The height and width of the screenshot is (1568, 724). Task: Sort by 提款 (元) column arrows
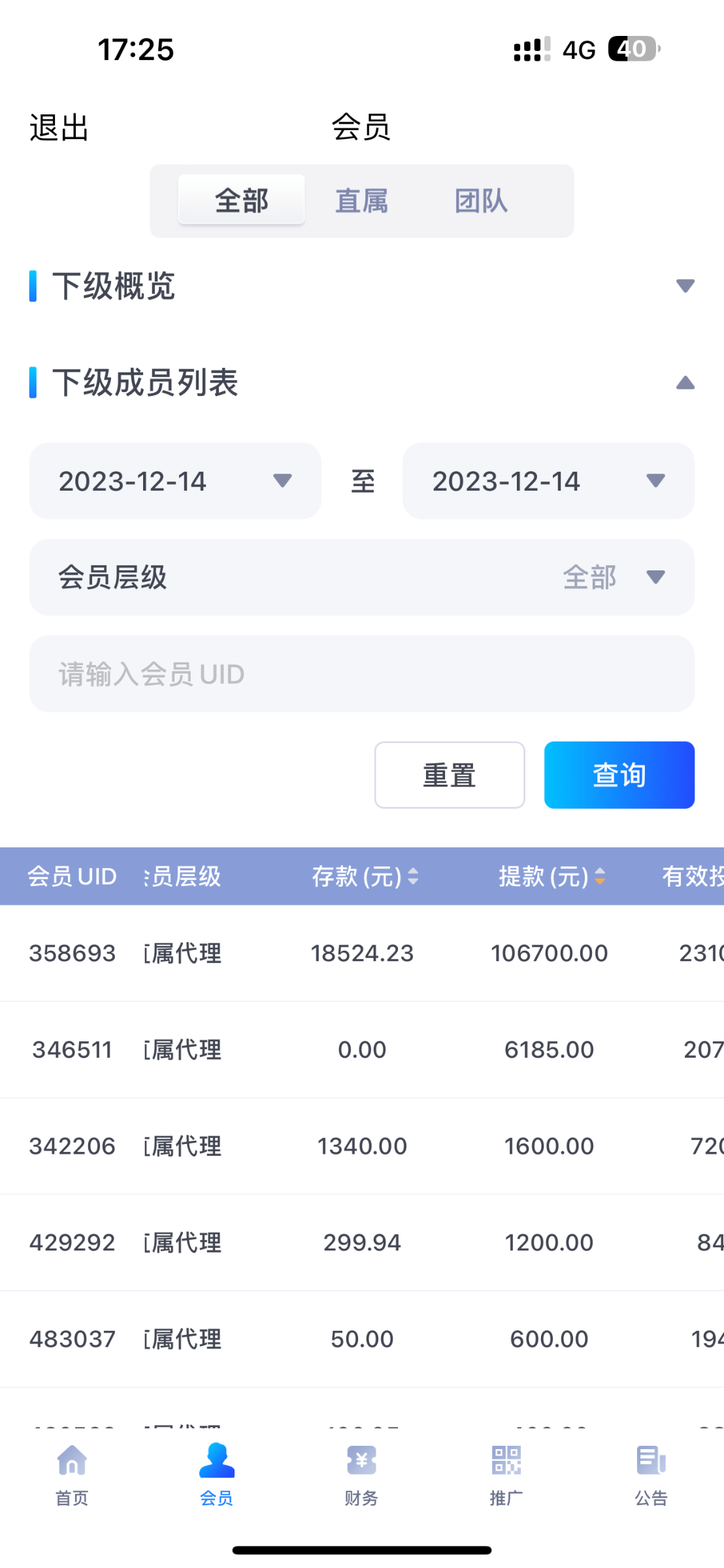[x=600, y=876]
